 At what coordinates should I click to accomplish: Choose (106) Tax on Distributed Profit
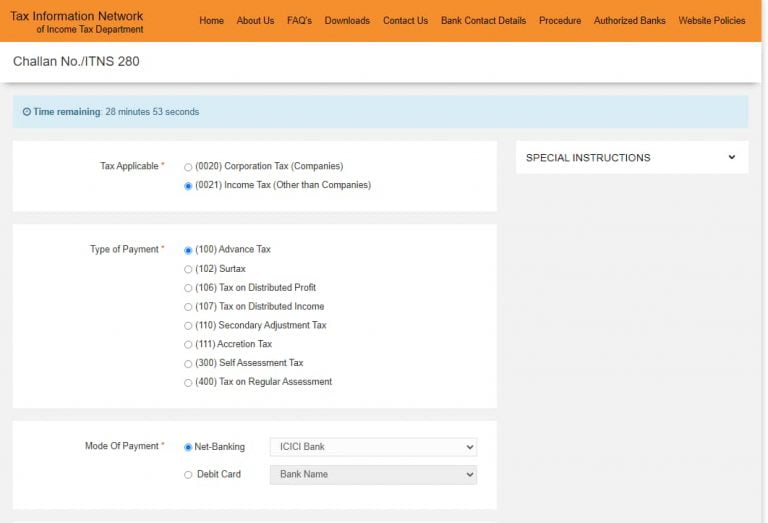(x=188, y=289)
